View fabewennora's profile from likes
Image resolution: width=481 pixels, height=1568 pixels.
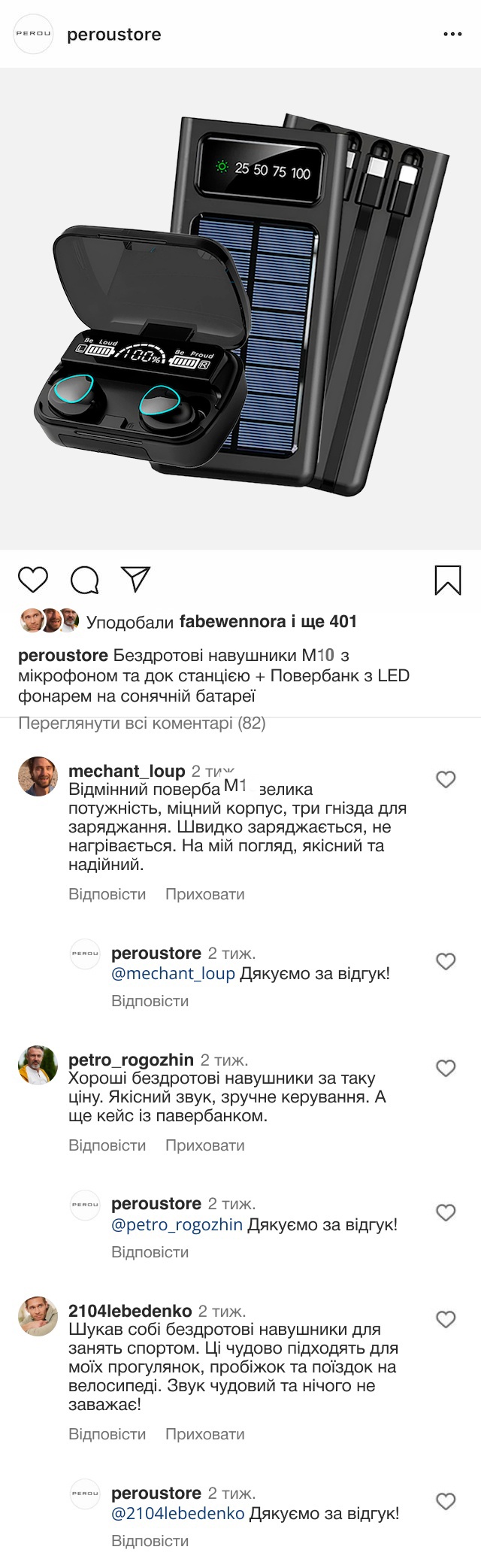pyautogui.click(x=232, y=622)
